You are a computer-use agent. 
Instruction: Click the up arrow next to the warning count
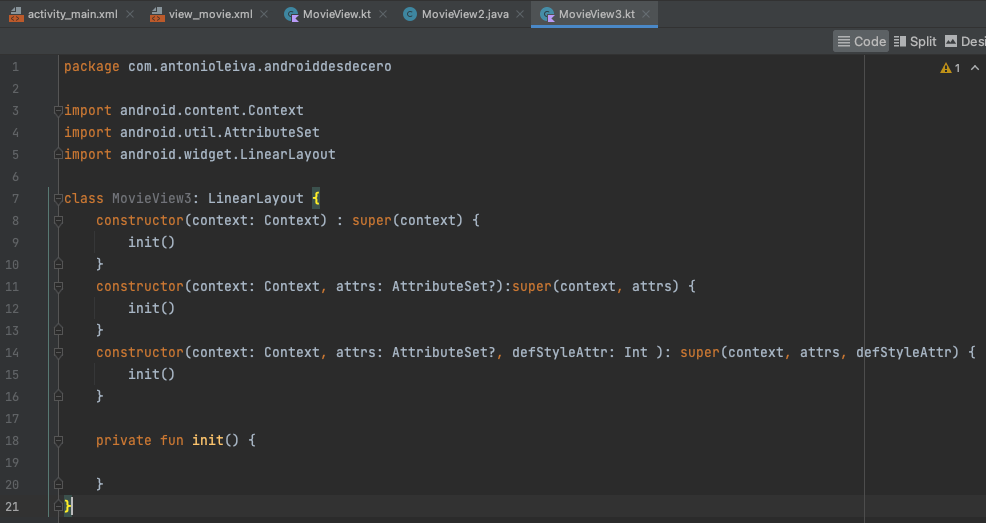pos(975,68)
